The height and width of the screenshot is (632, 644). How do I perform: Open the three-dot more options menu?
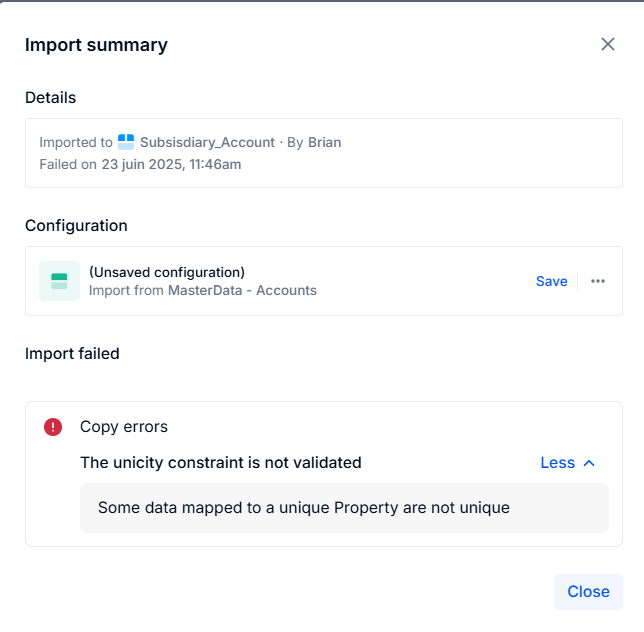598,281
